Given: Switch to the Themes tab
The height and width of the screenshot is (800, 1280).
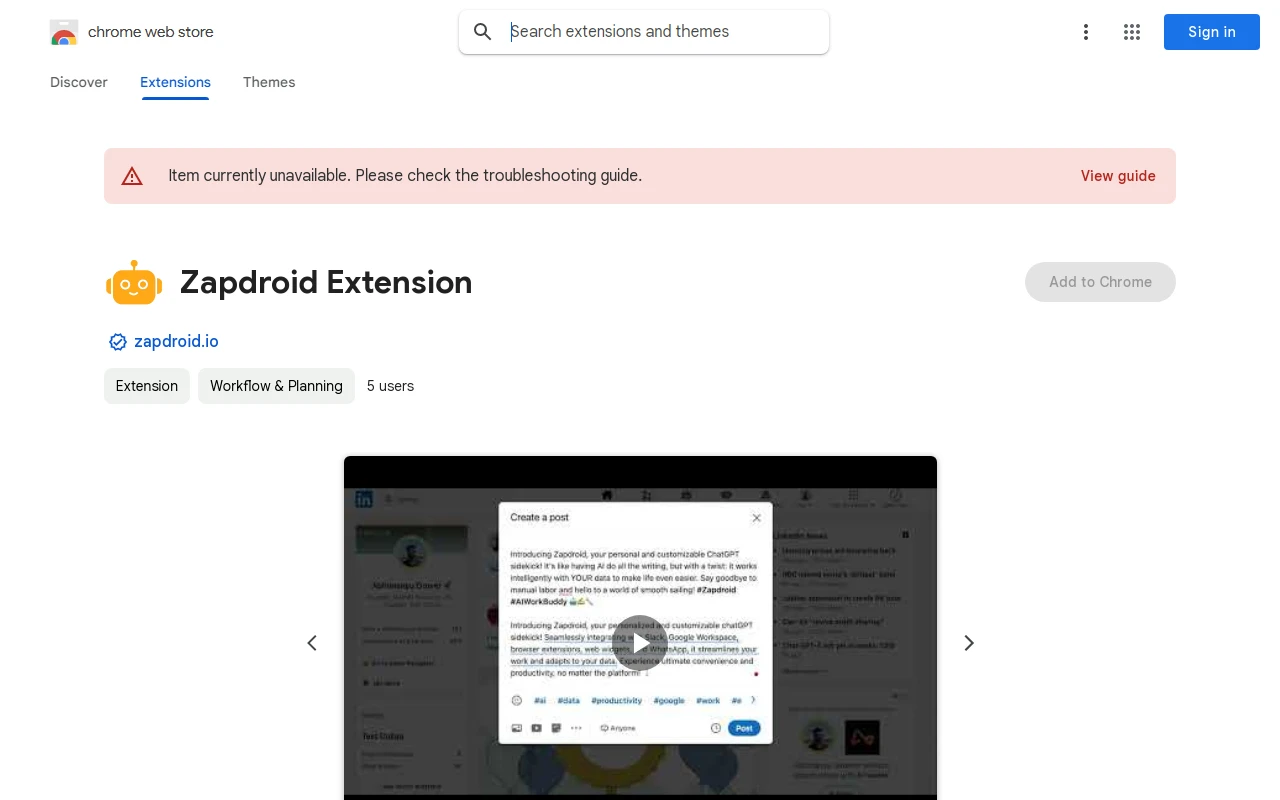Looking at the screenshot, I should (269, 82).
